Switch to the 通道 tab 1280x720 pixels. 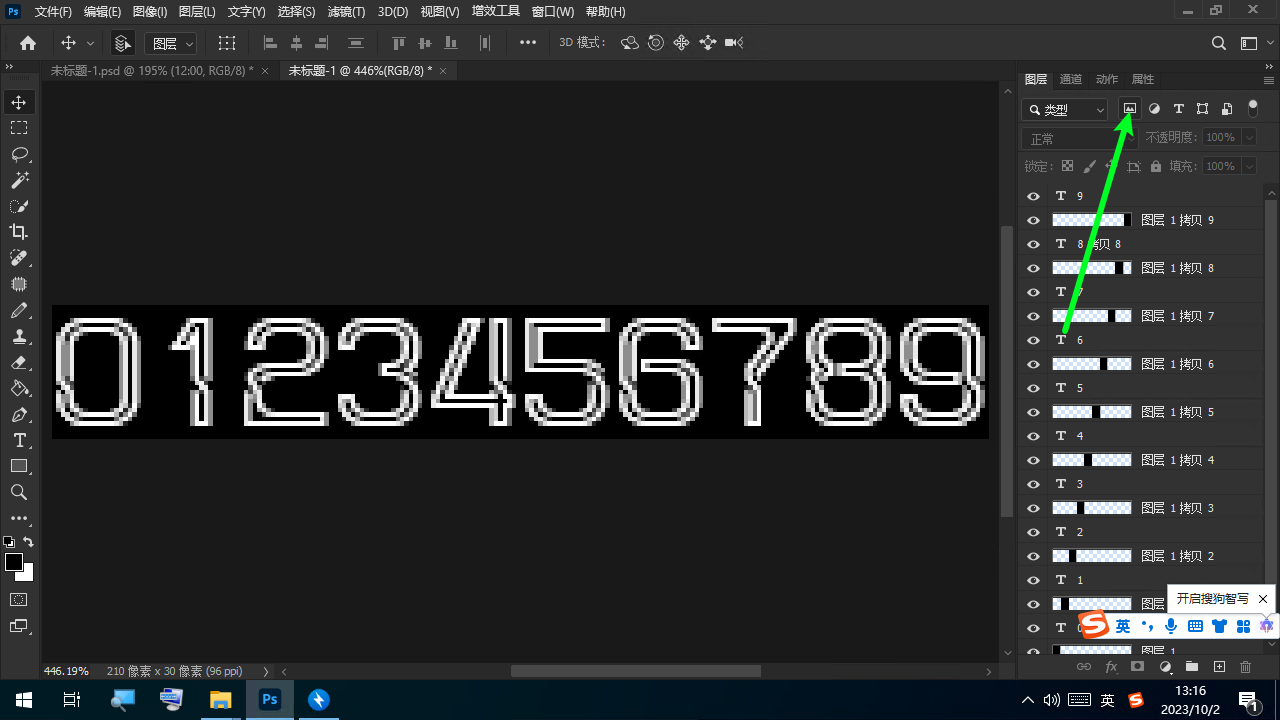pyautogui.click(x=1070, y=80)
